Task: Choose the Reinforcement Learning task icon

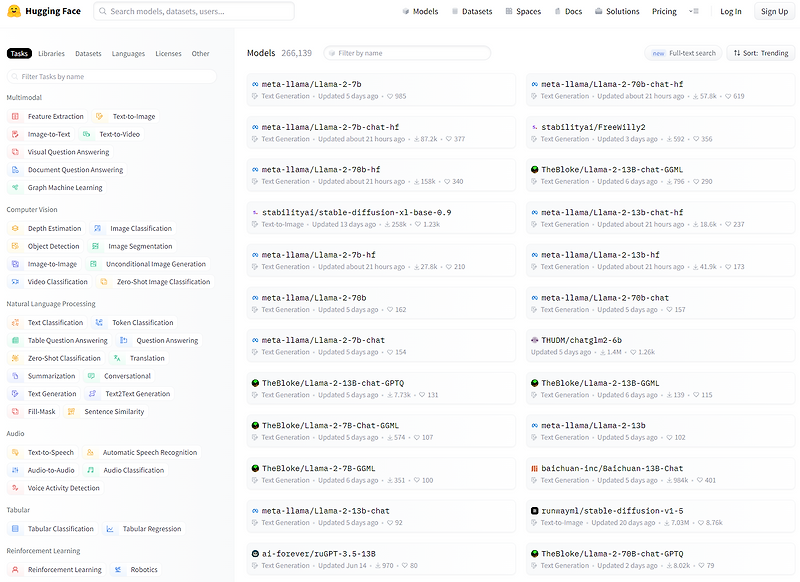Action: [15, 570]
